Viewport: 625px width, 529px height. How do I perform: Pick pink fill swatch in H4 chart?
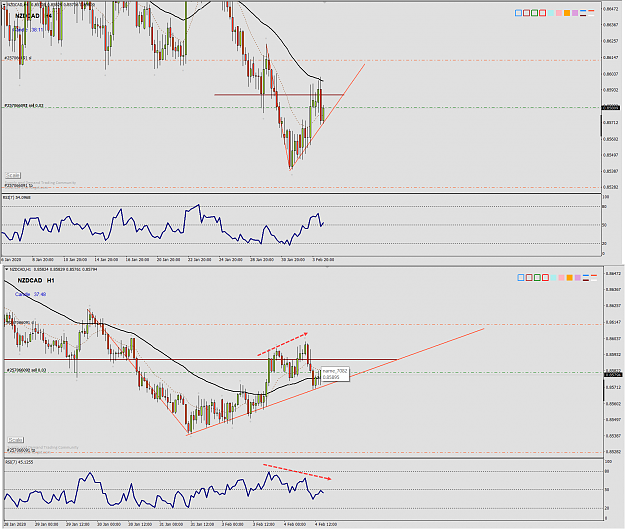click(559, 13)
